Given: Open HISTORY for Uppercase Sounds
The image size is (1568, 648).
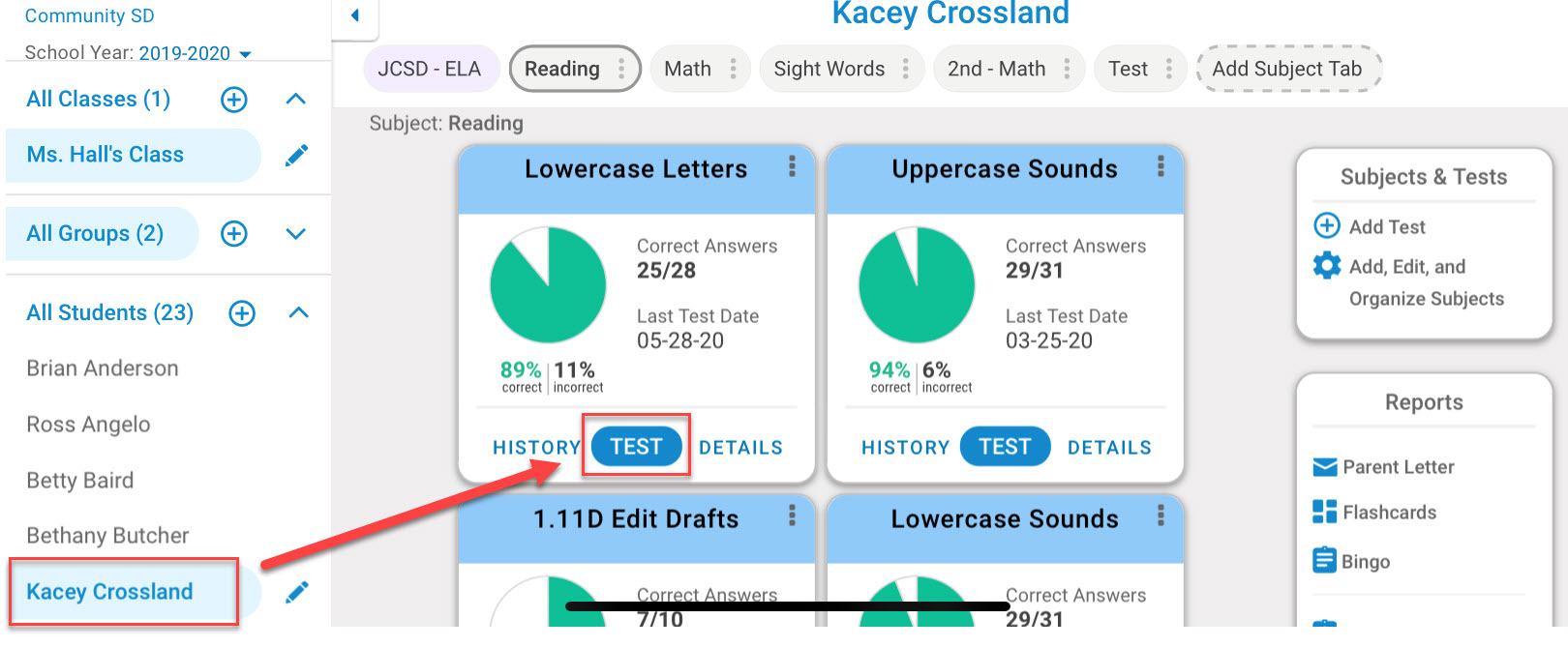Looking at the screenshot, I should [905, 448].
